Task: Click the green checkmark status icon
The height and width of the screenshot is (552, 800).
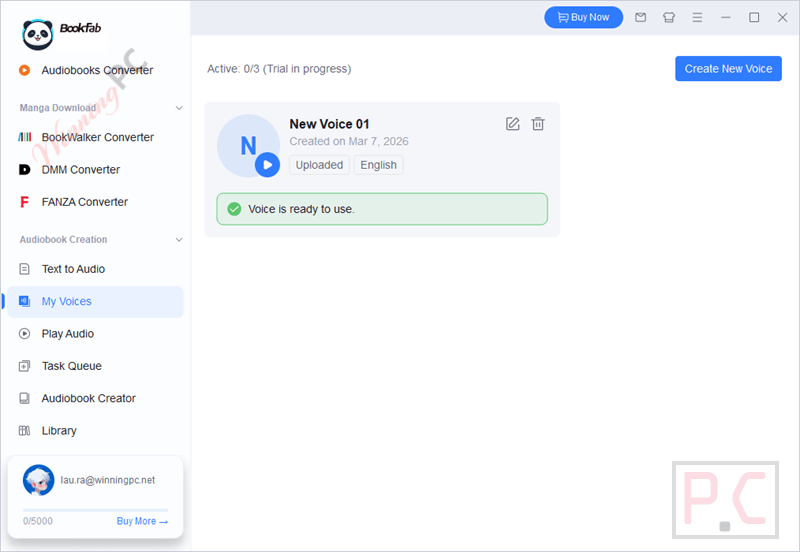Action: [x=234, y=209]
